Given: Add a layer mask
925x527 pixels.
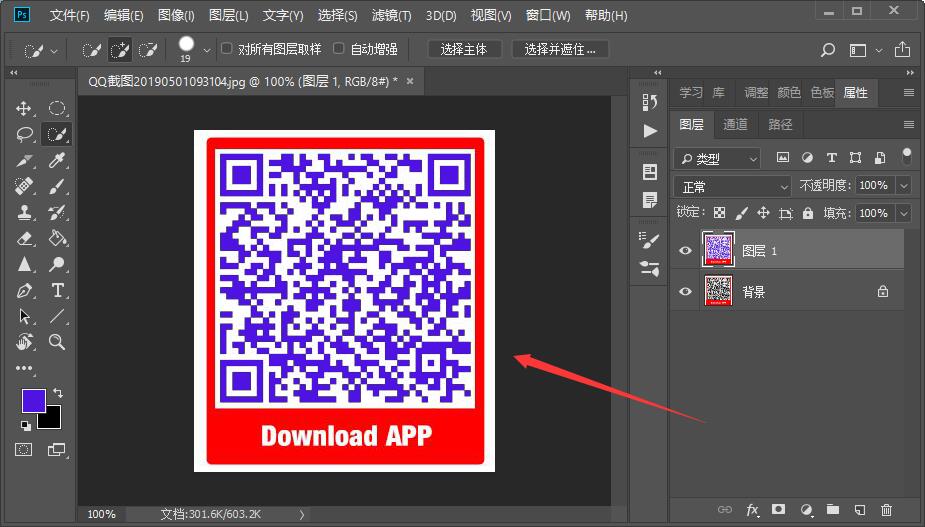Looking at the screenshot, I should pyautogui.click(x=779, y=509).
